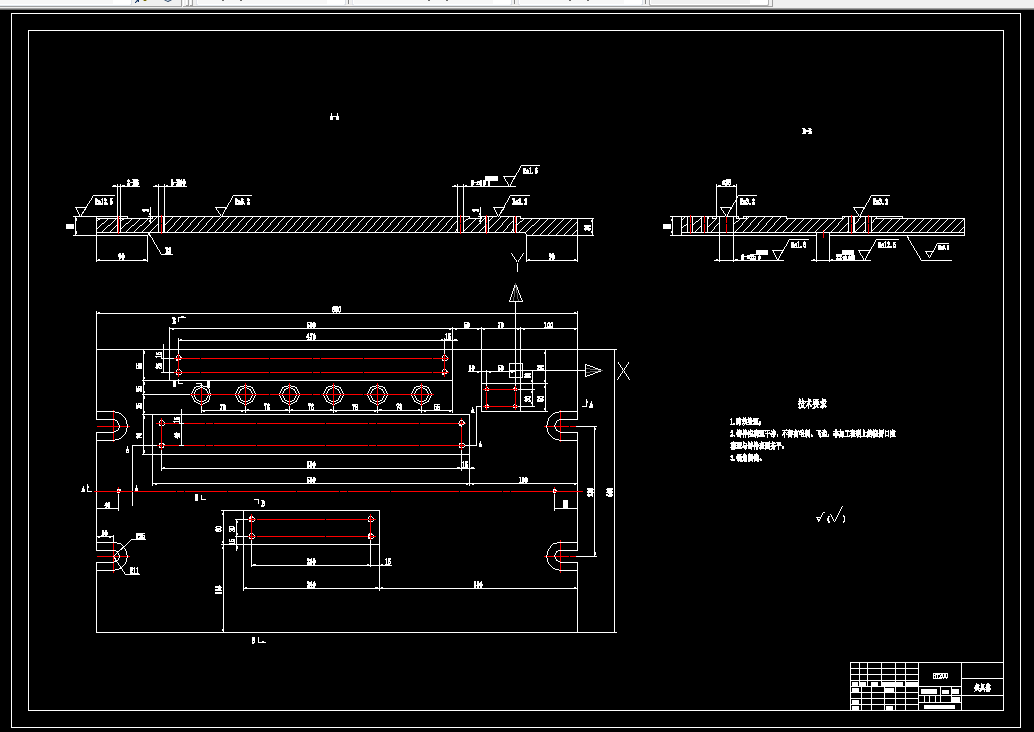Screen dimensions: 1034x732
Task: Pick the lower-right U-shaped slot
Action: pos(562,556)
